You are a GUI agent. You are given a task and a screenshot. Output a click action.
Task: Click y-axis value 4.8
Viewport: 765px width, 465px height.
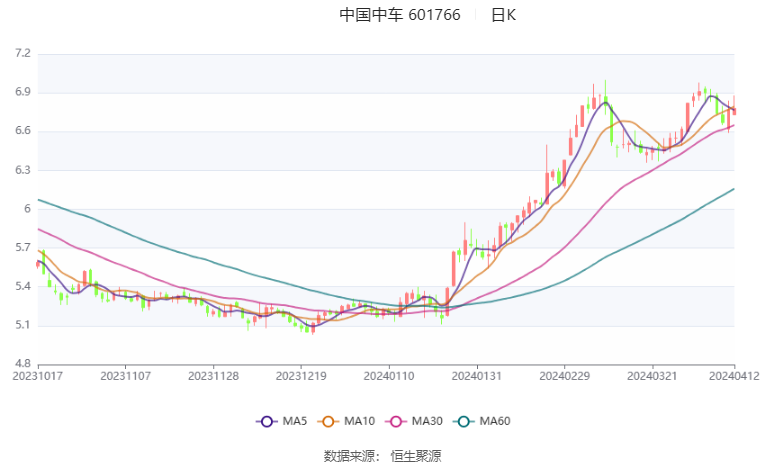(23, 364)
